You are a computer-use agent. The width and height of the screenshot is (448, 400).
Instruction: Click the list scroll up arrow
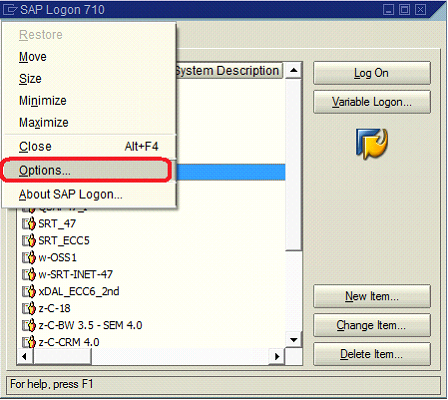click(294, 70)
